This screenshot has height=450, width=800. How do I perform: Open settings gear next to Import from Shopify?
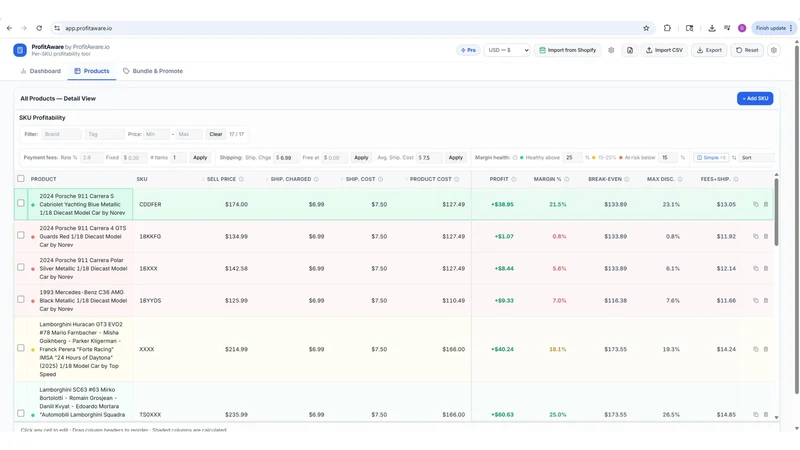(x=611, y=50)
